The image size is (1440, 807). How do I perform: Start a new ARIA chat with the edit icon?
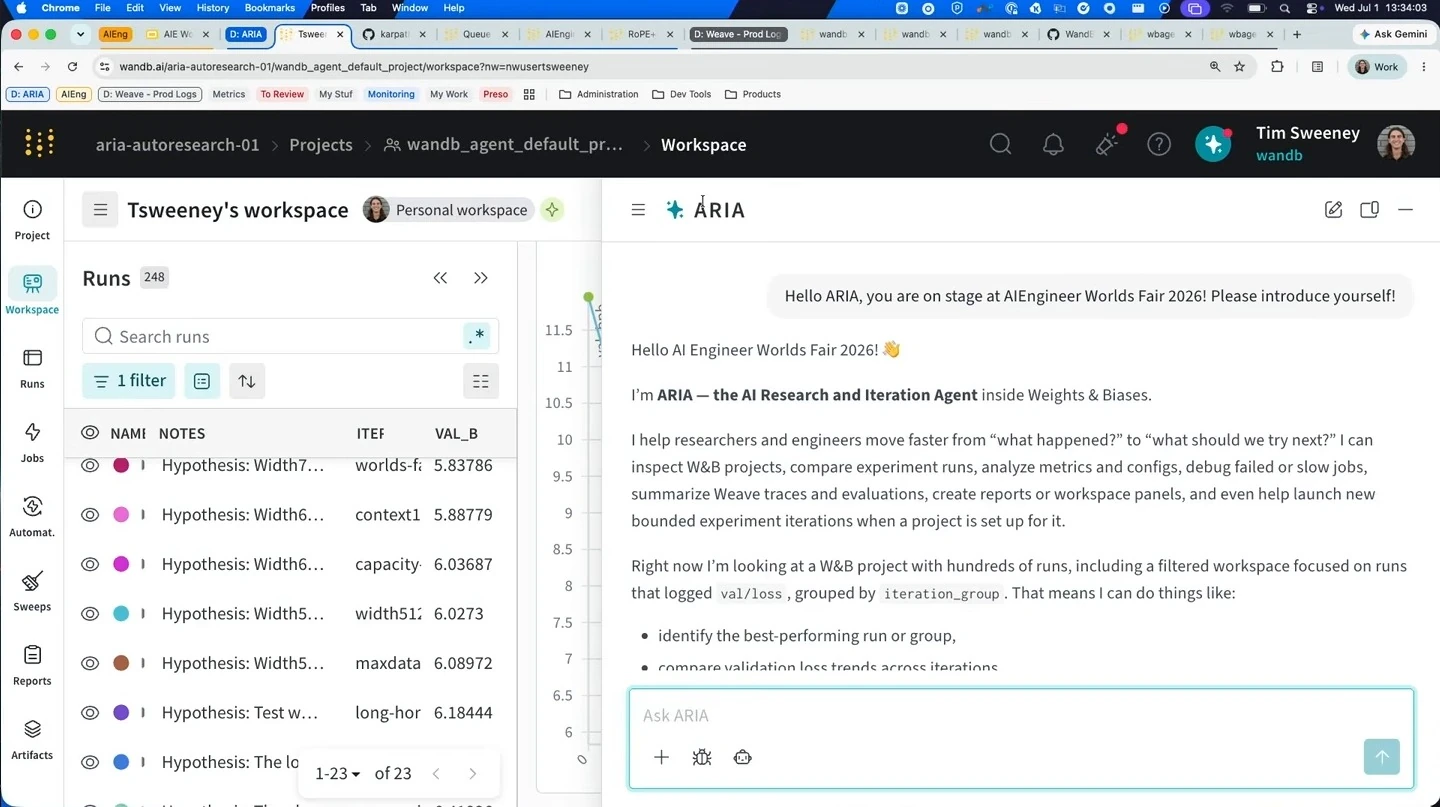click(1333, 210)
